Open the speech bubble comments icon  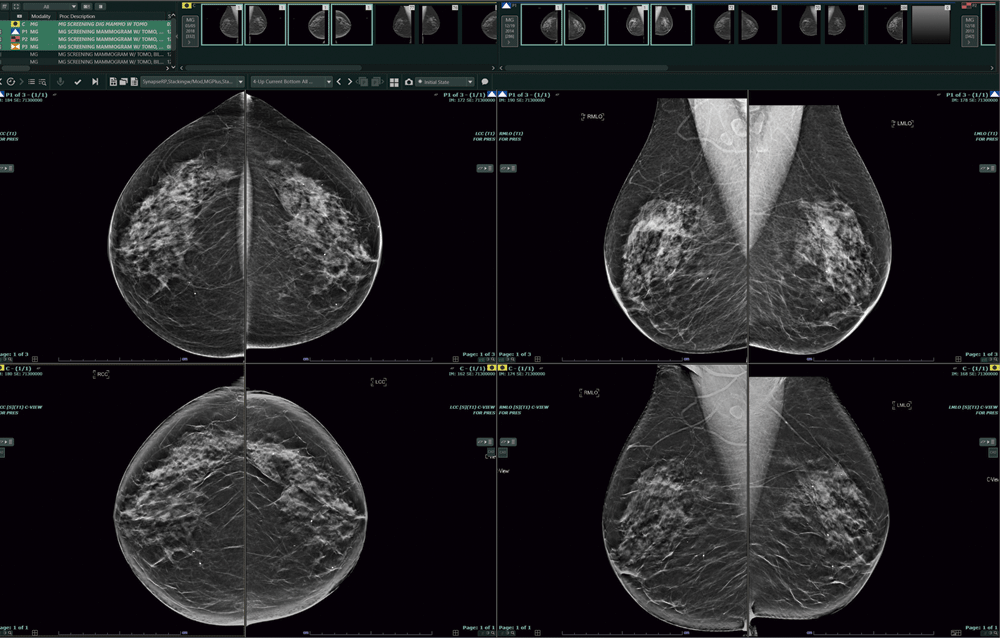click(x=485, y=82)
